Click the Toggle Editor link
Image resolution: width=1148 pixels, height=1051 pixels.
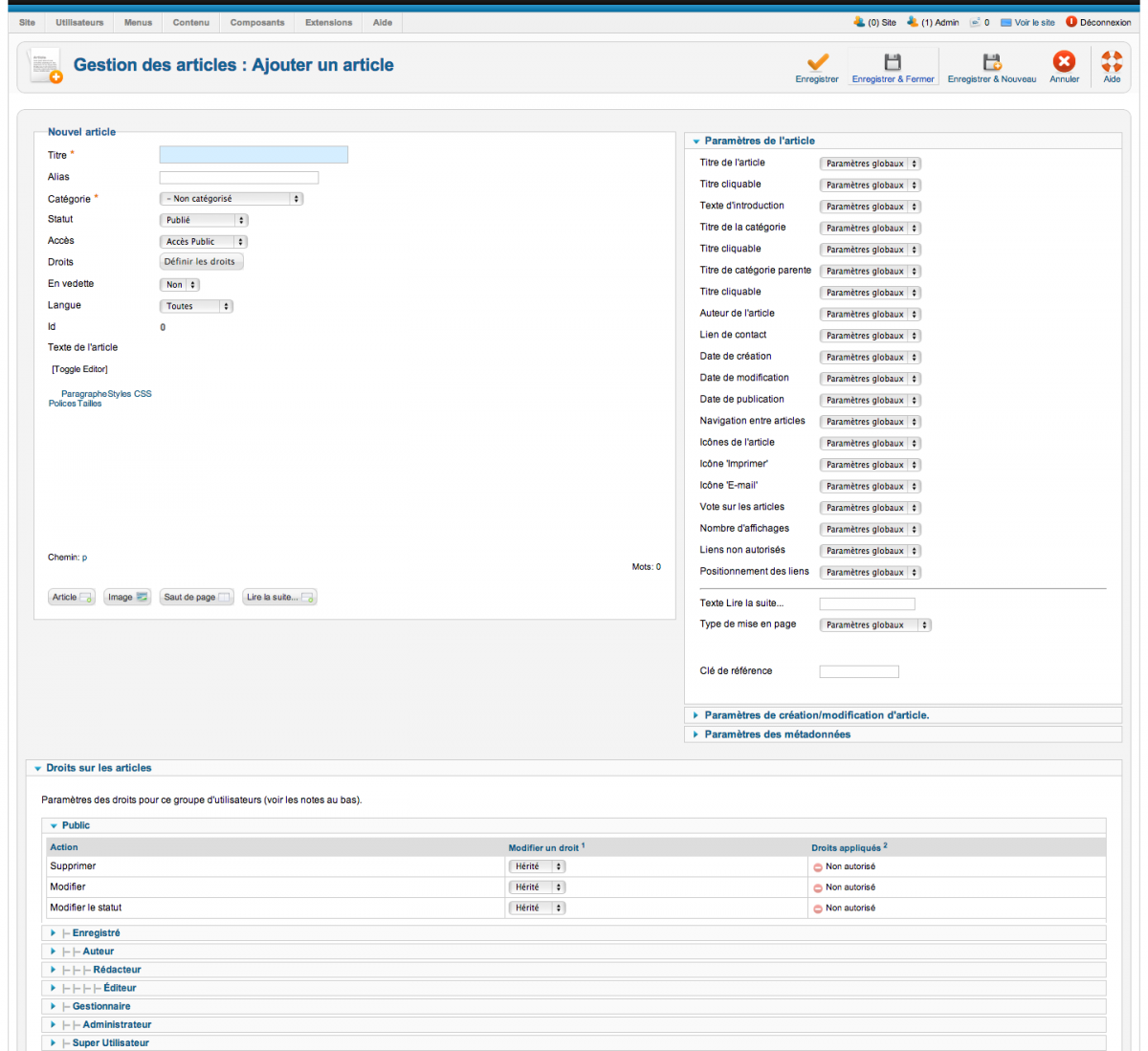[x=79, y=369]
